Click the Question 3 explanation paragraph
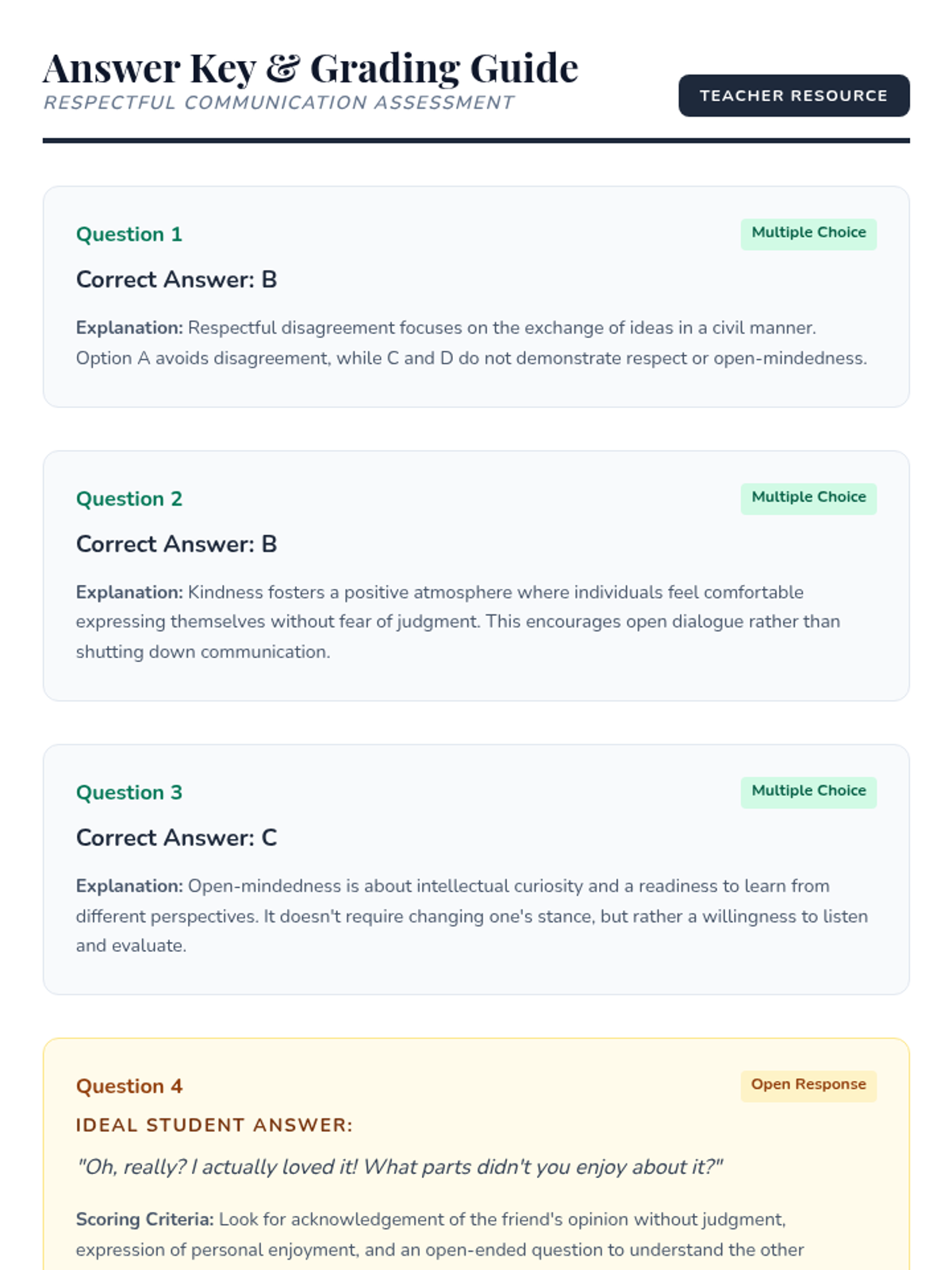952x1270 pixels. (471, 915)
